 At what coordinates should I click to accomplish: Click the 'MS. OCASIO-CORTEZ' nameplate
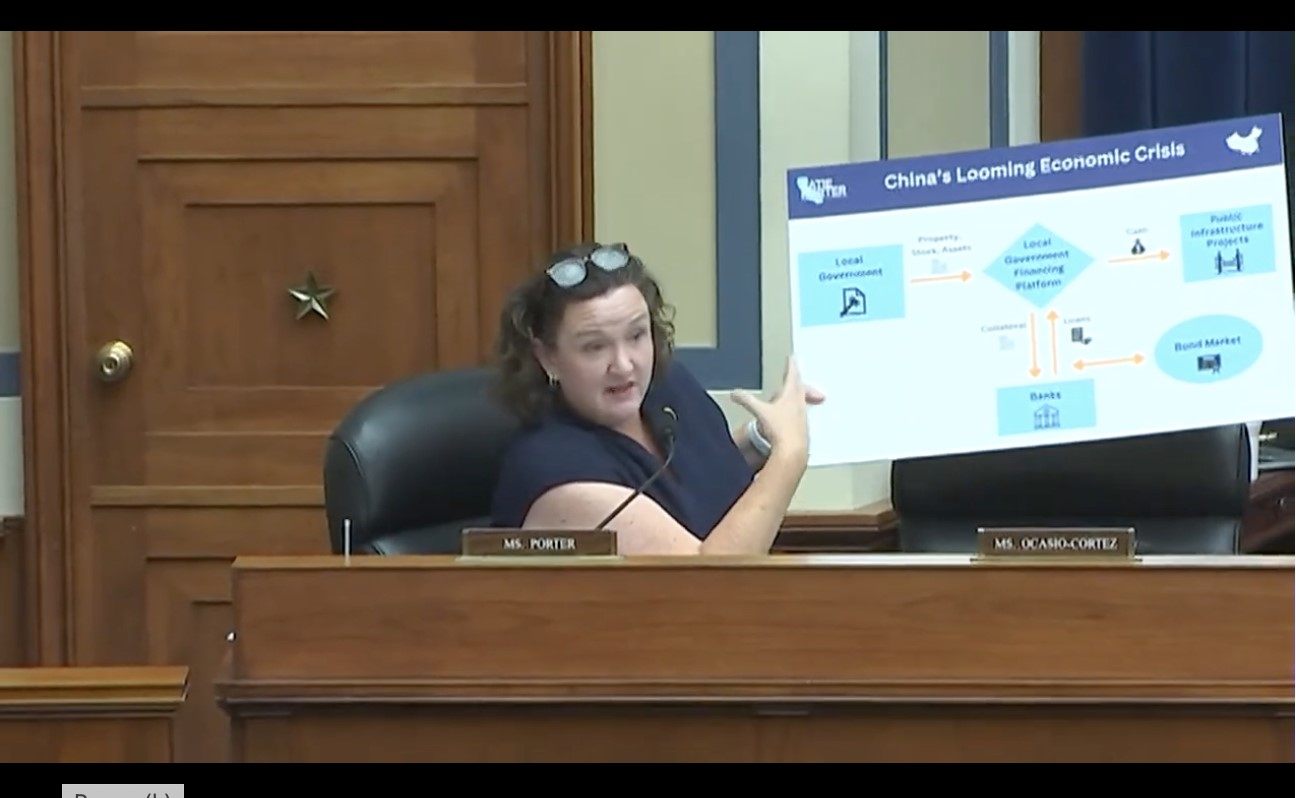coord(1055,543)
